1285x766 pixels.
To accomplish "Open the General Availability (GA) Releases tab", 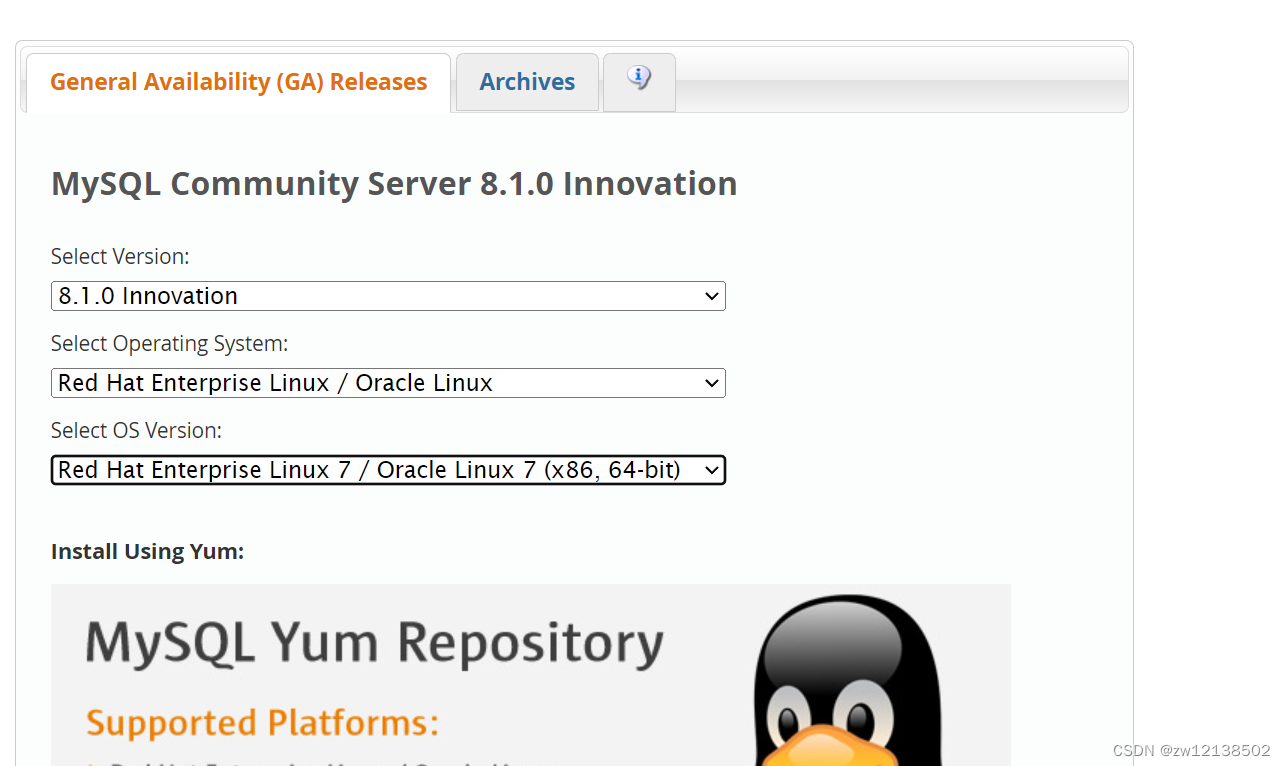I will (238, 82).
